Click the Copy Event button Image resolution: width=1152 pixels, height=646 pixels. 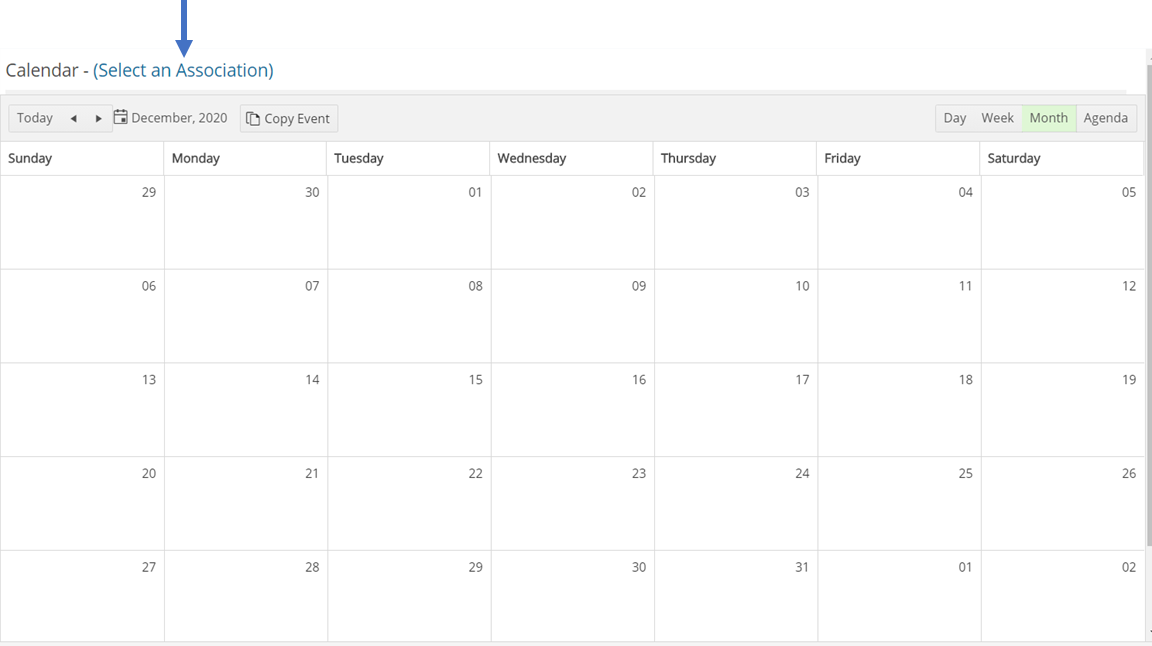pos(288,118)
